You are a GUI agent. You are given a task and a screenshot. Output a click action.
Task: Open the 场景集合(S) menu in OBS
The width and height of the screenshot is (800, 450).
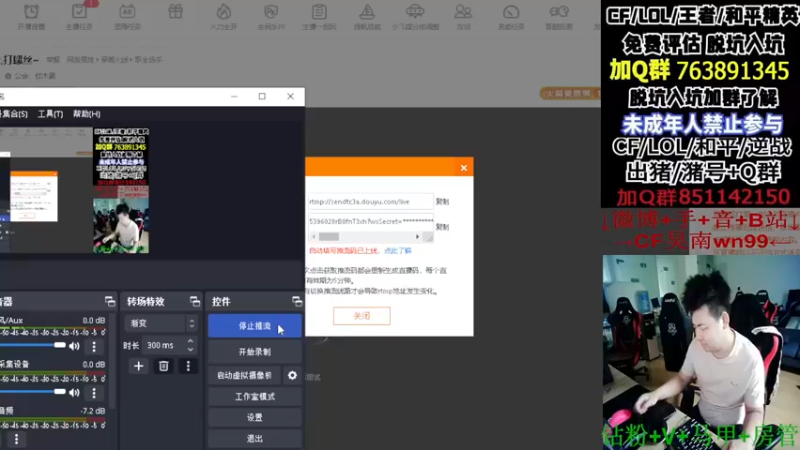tap(14, 114)
